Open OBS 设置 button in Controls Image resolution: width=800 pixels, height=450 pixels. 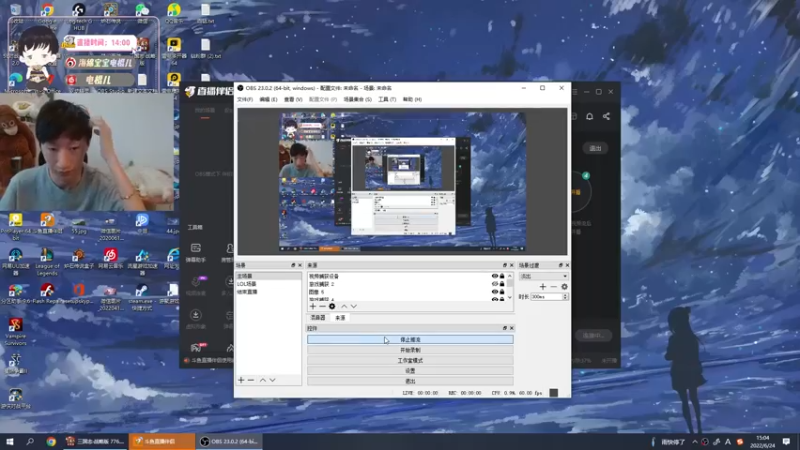[x=410, y=370]
